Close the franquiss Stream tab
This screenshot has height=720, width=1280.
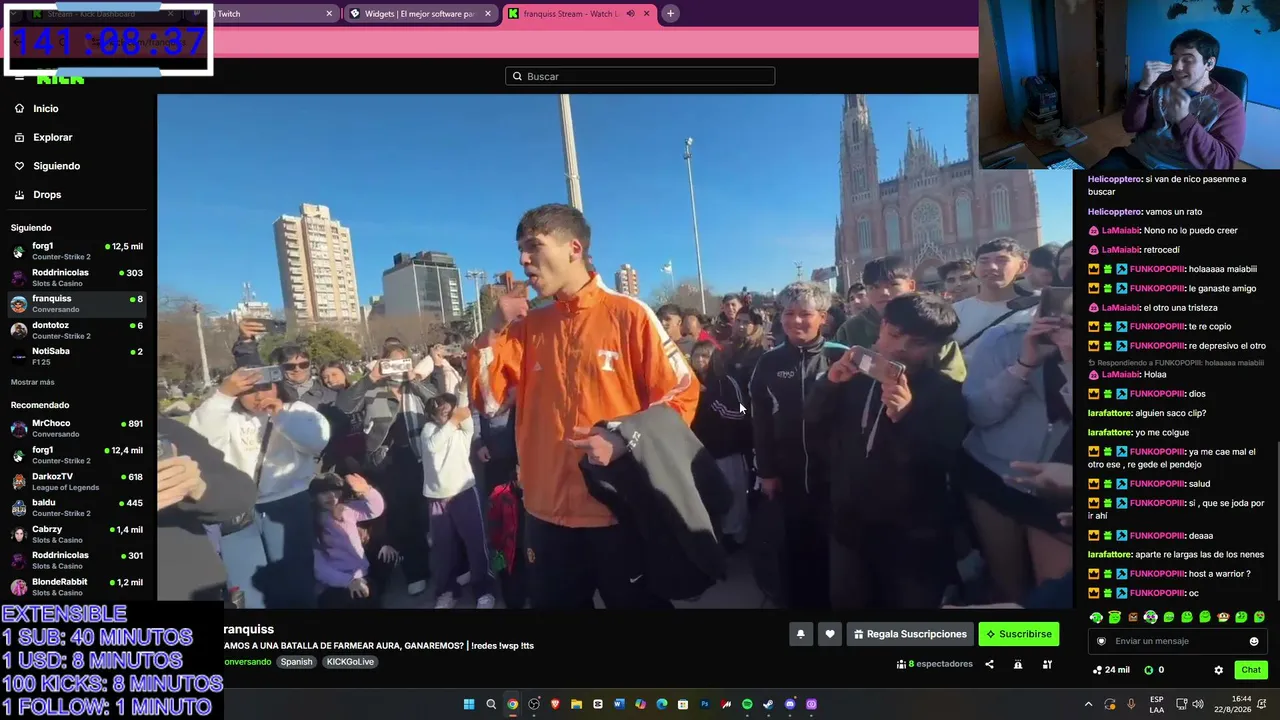coord(646,14)
